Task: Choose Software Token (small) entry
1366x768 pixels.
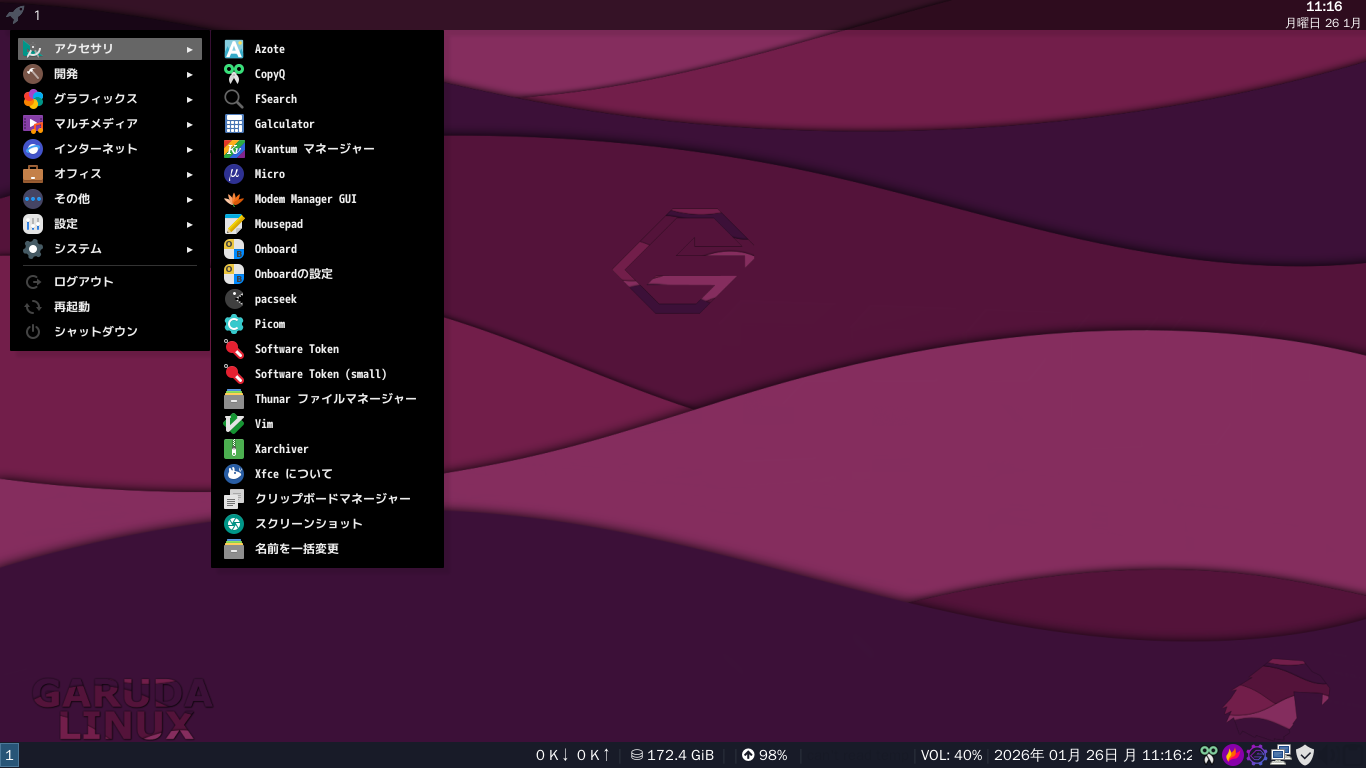Action: click(327, 374)
